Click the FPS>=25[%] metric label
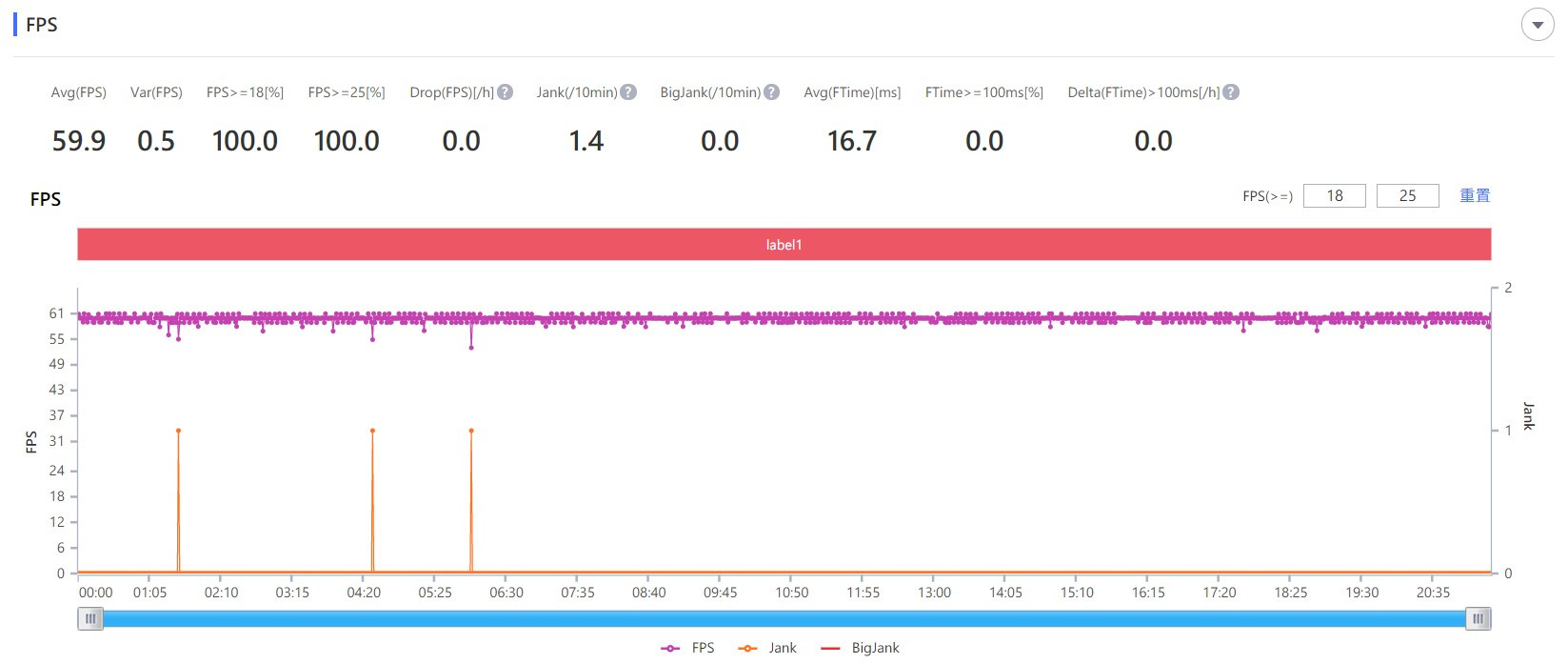The height and width of the screenshot is (664, 1568). [x=347, y=92]
